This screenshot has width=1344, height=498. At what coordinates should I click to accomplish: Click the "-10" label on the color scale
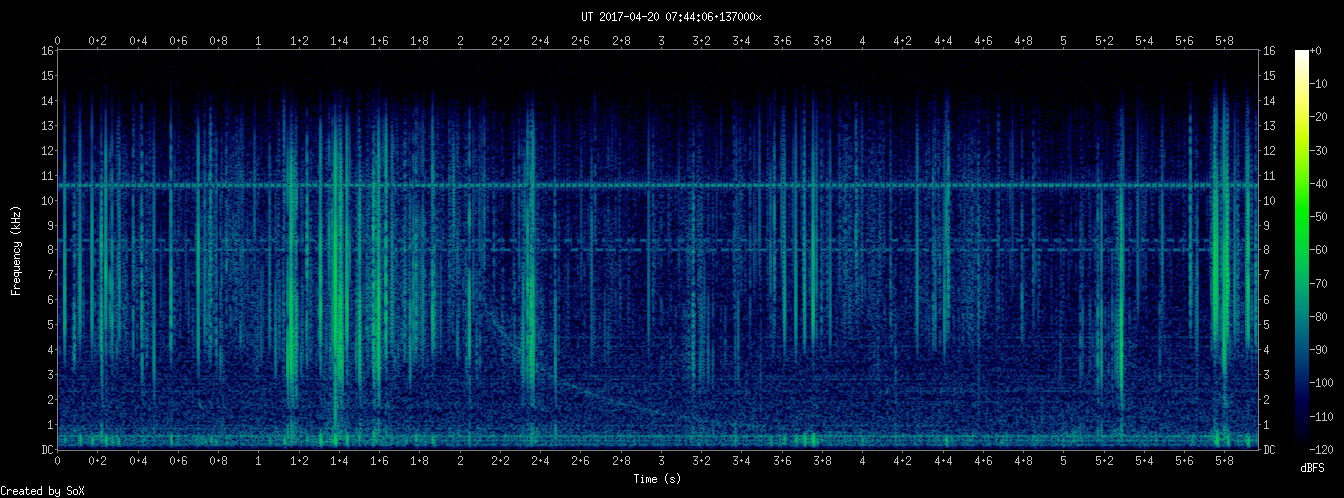(1326, 83)
